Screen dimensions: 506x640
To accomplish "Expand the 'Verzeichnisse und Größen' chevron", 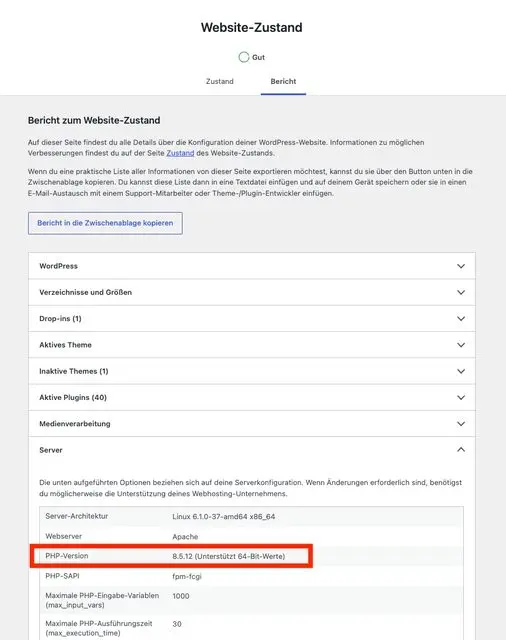I will click(x=461, y=292).
